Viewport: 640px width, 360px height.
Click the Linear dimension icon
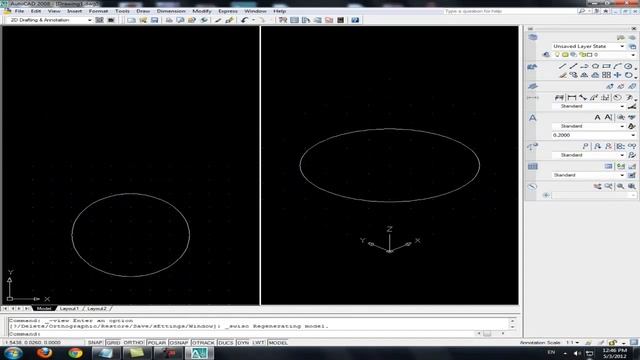click(x=571, y=98)
